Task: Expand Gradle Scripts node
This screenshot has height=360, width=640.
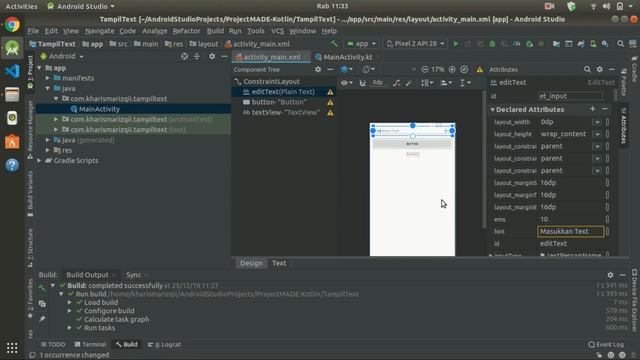Action: tap(39, 160)
